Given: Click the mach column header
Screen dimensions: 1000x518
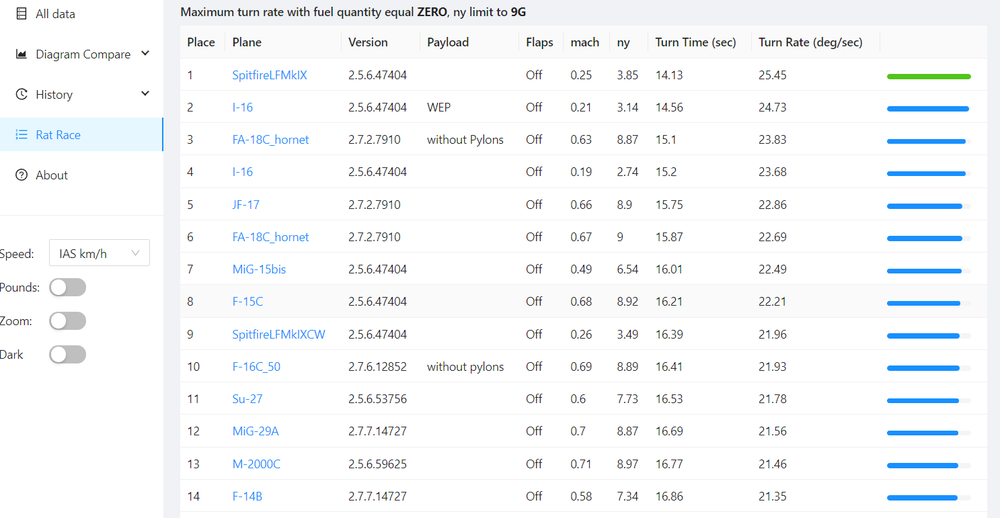Looking at the screenshot, I should [x=585, y=42].
